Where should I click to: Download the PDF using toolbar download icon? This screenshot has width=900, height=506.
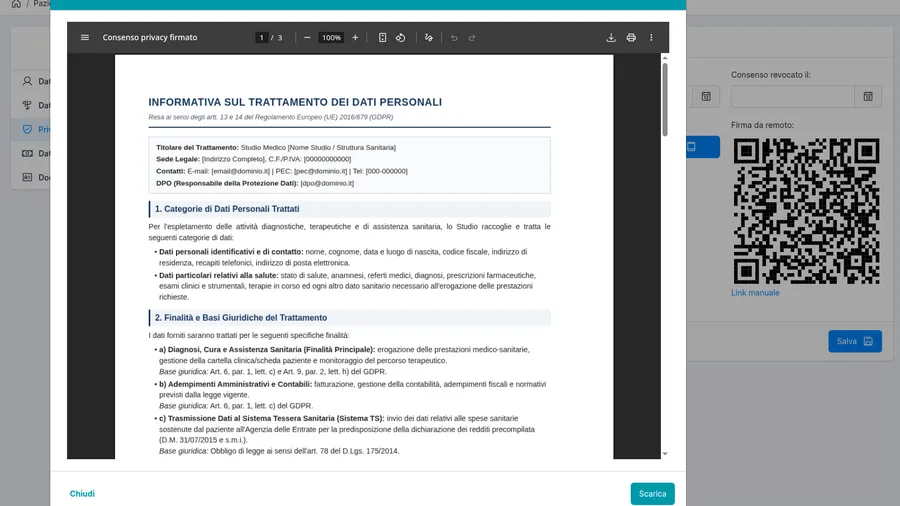click(611, 37)
